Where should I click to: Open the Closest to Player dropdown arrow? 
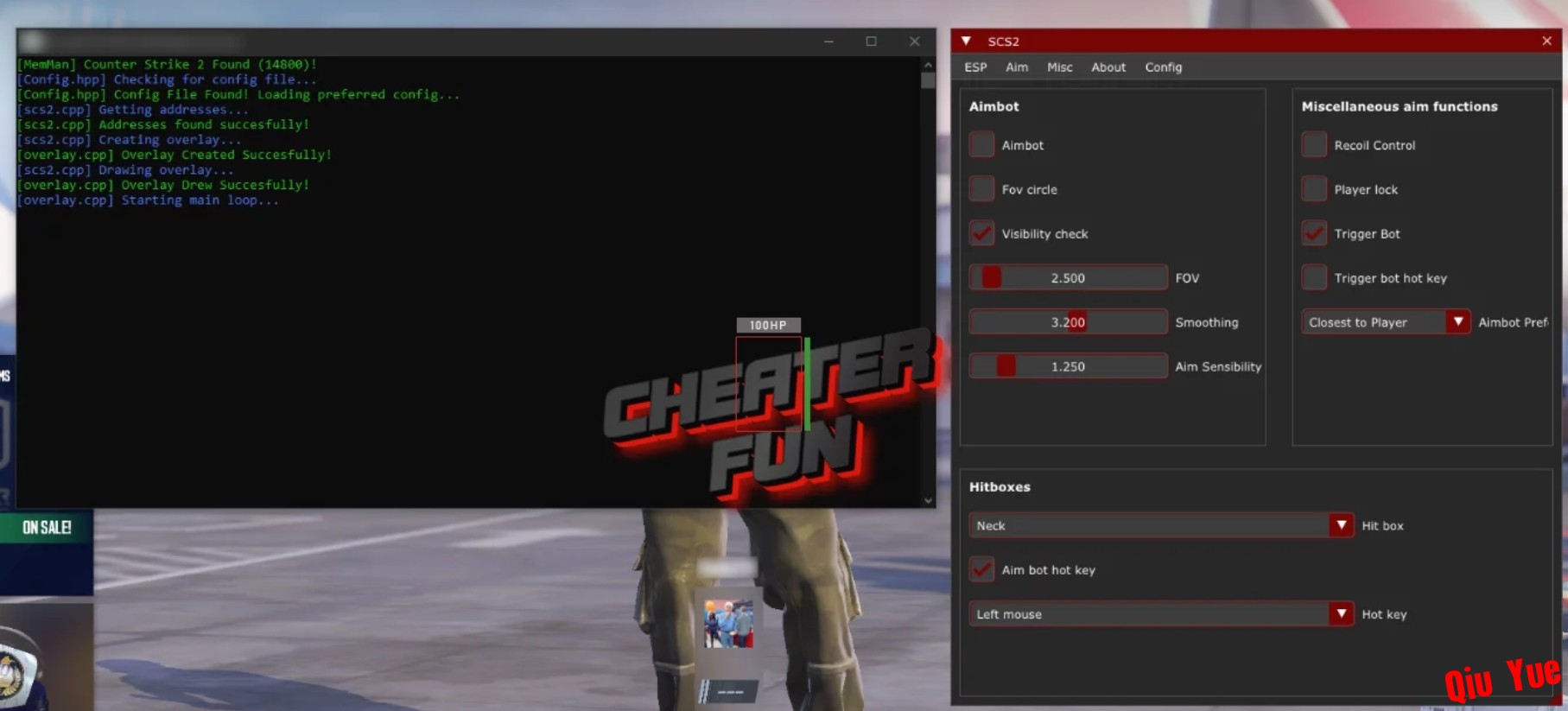[1458, 321]
